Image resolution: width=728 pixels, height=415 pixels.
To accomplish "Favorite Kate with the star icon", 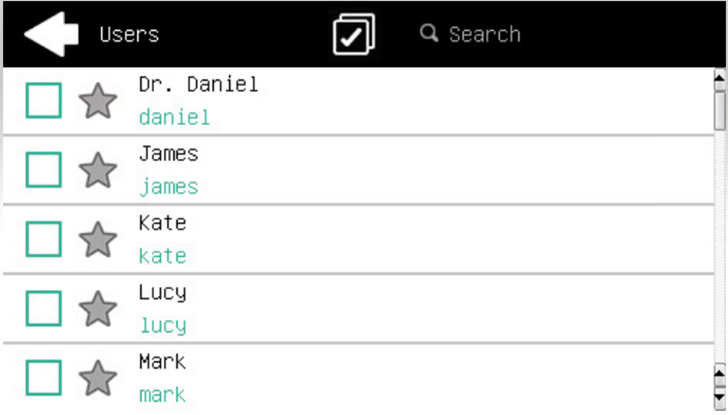I will tap(97, 240).
